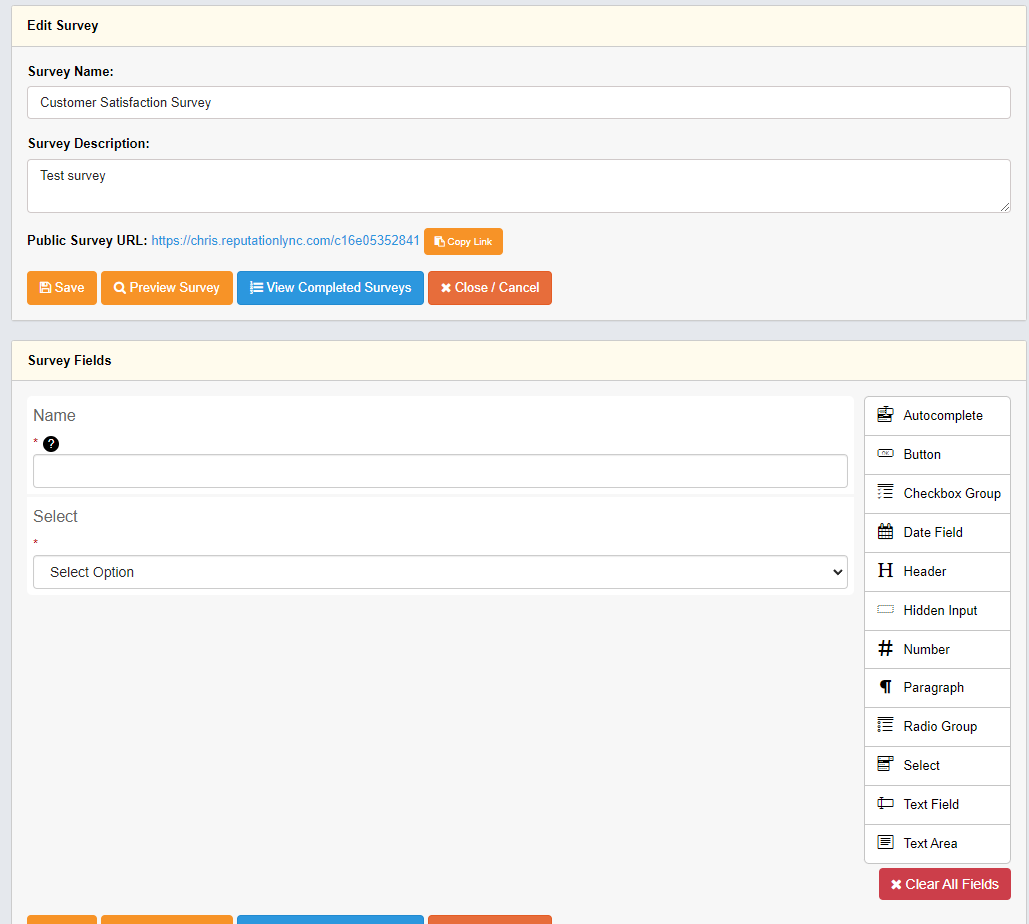Add an Autocomplete field icon

885,415
